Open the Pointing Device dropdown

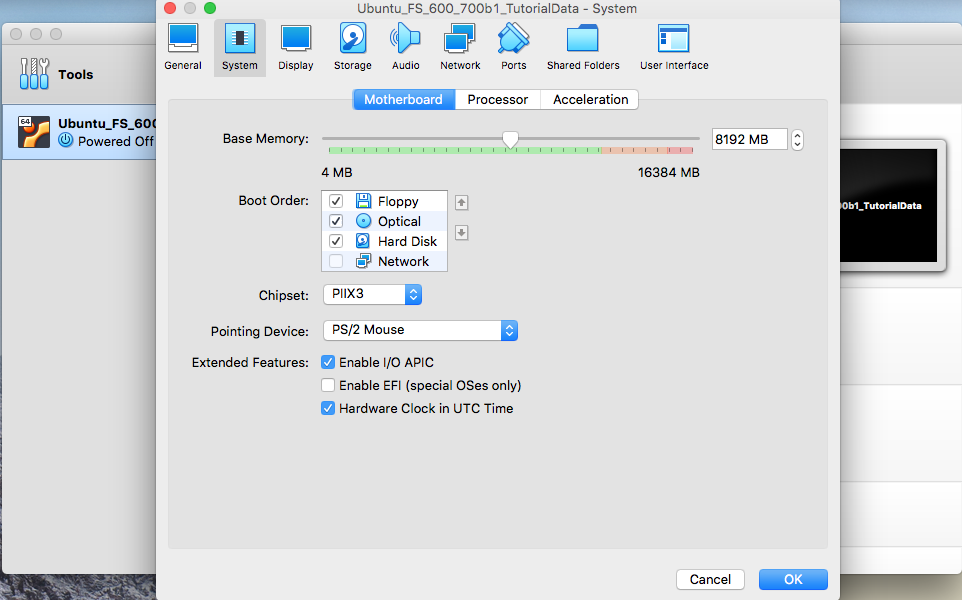click(420, 330)
